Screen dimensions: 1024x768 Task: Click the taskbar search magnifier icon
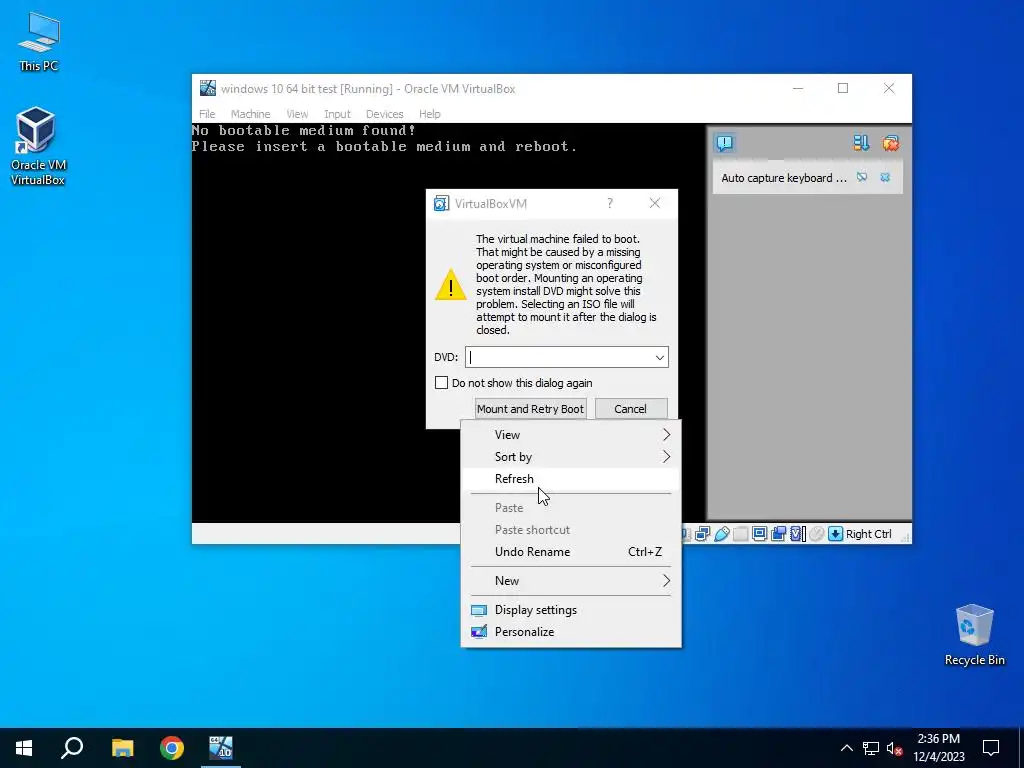(x=72, y=748)
